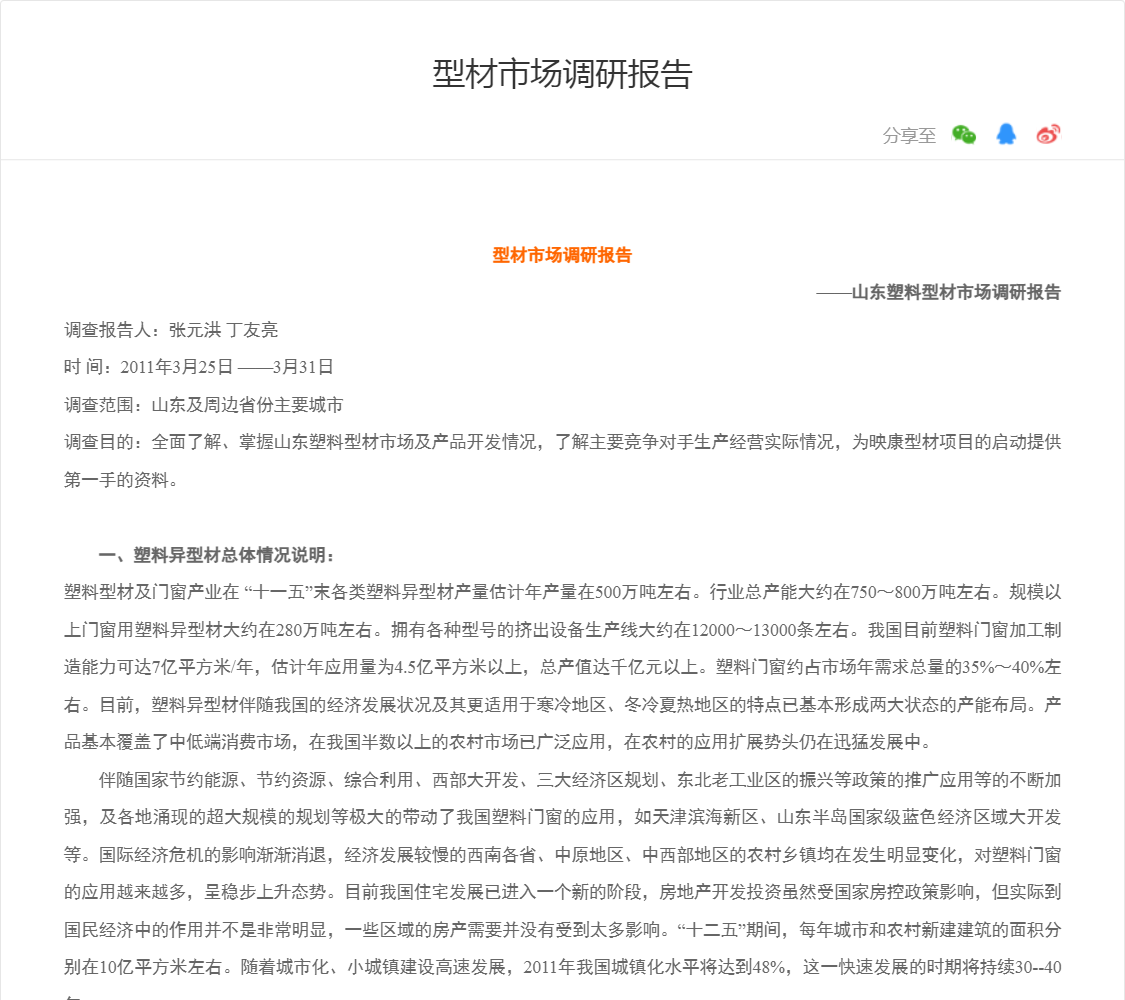The width and height of the screenshot is (1125, 1000).
Task: Click the line starting 等。国际经济危机的影响
Action: click(x=562, y=855)
